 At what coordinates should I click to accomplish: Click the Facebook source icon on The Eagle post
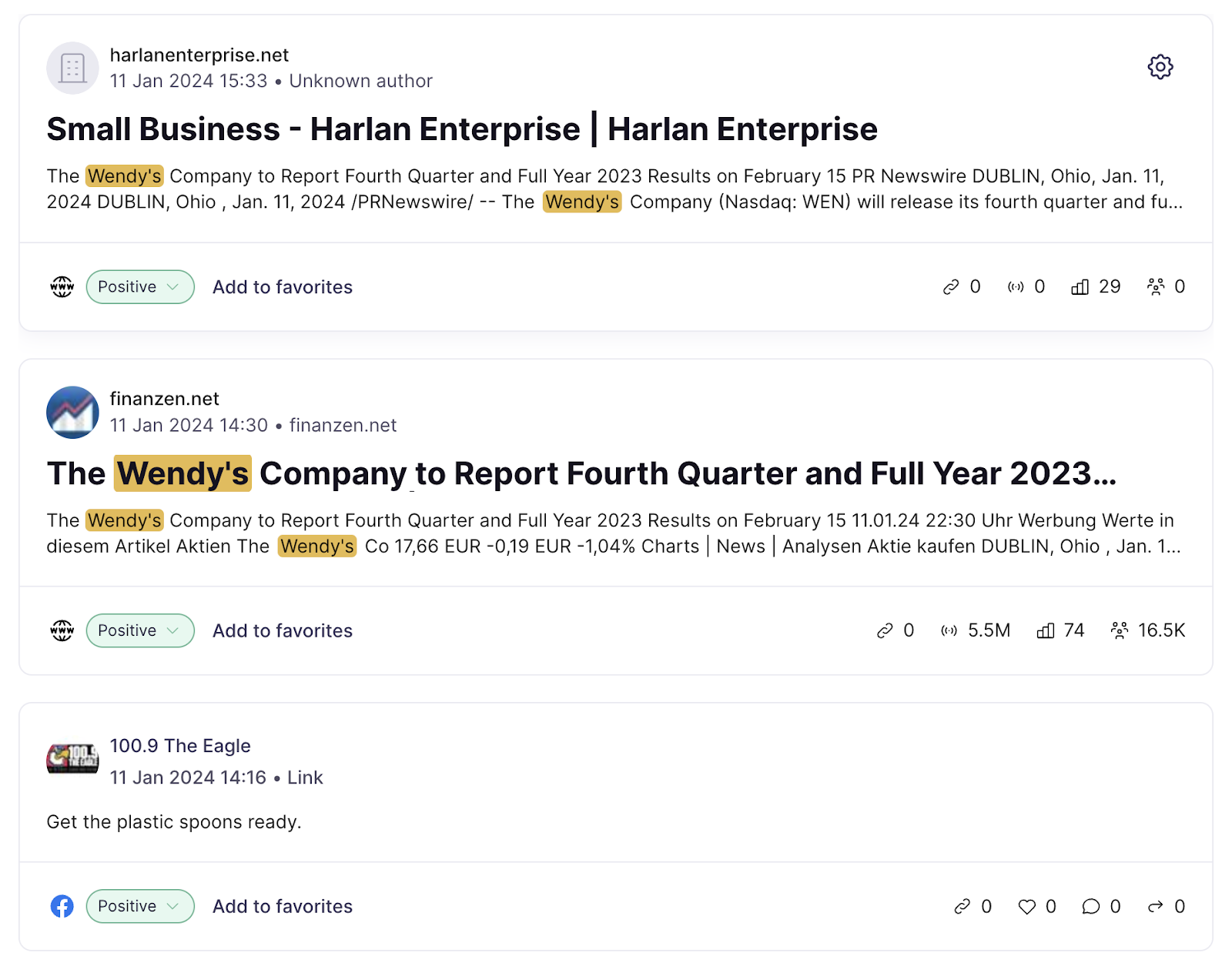coord(62,906)
